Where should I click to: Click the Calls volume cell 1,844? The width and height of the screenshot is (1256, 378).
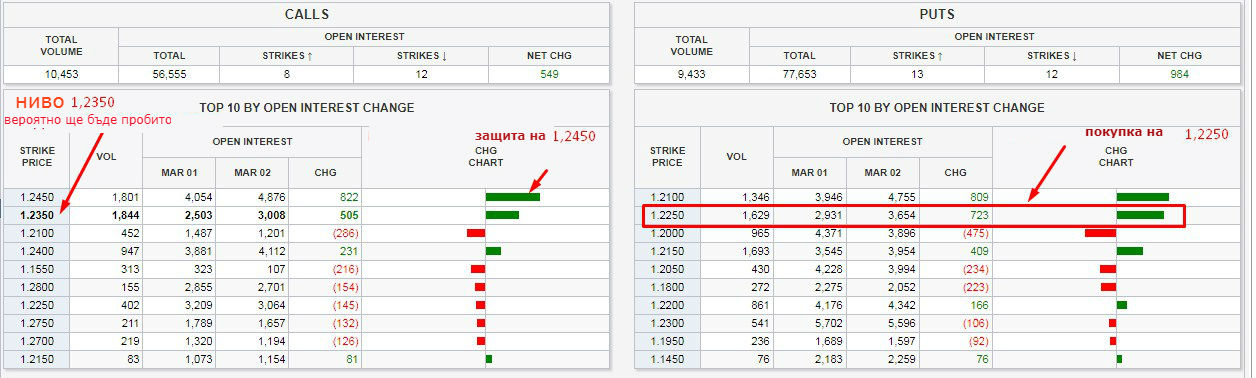tap(122, 214)
